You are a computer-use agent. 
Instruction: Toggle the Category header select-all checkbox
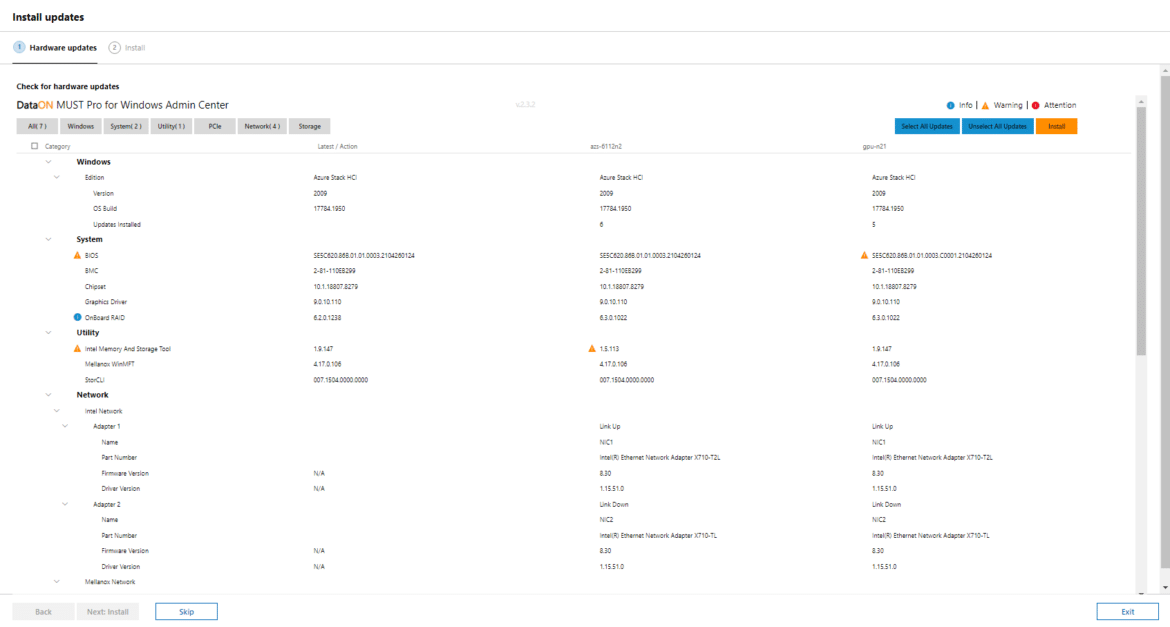(x=34, y=146)
